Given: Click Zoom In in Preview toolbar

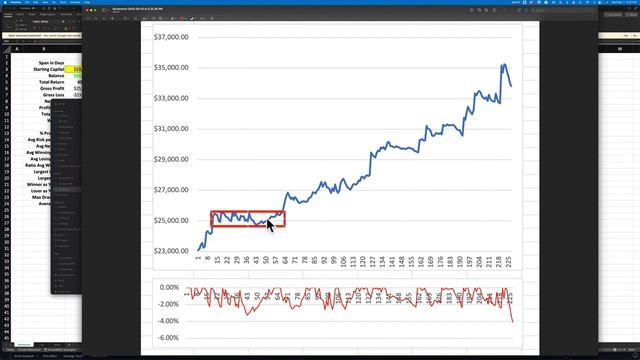Looking at the screenshot, I should tap(487, 10).
